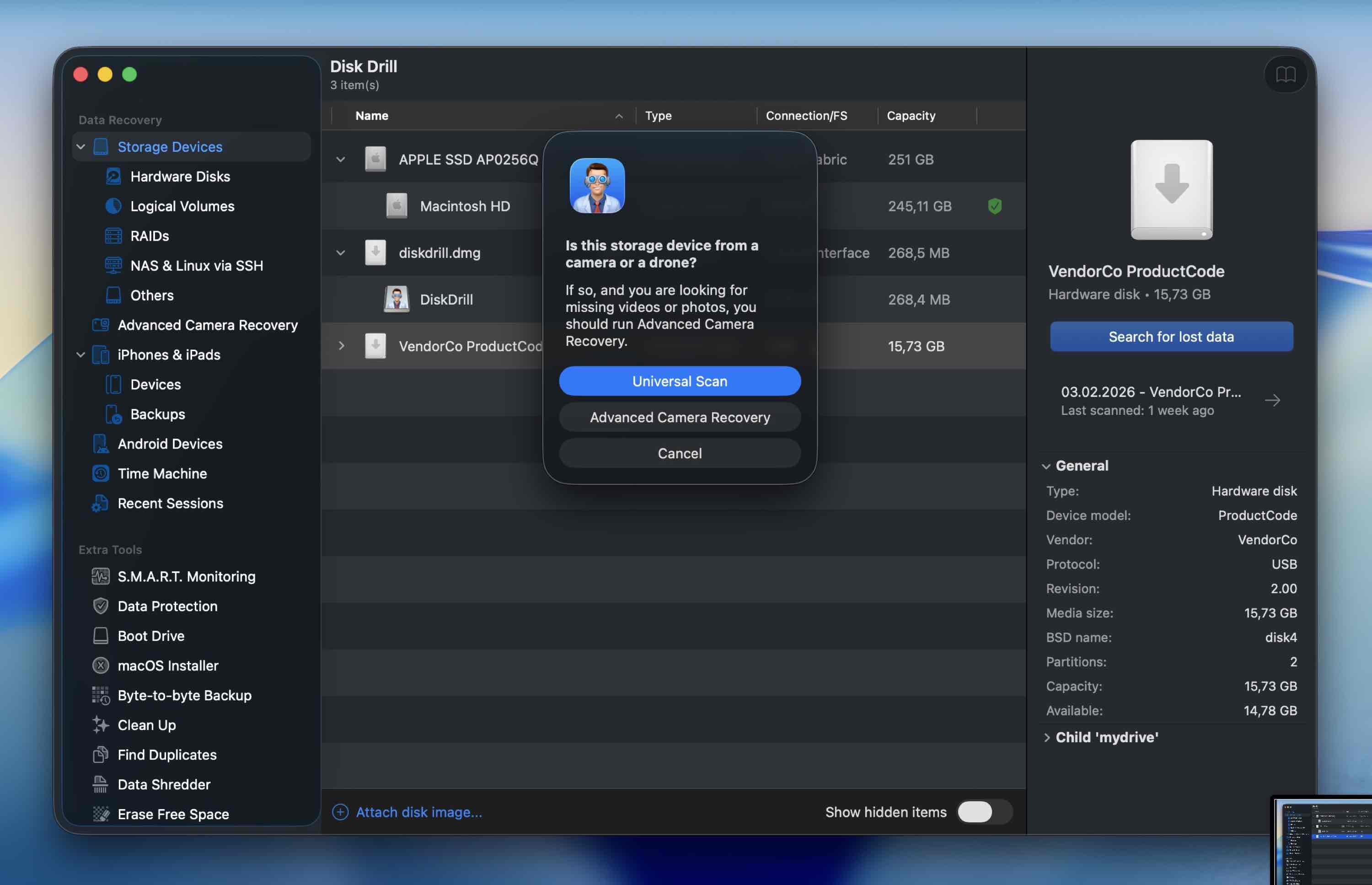Expand the VendorCo ProductCode disk row
Viewport: 1372px width, 885px height.
(341, 346)
